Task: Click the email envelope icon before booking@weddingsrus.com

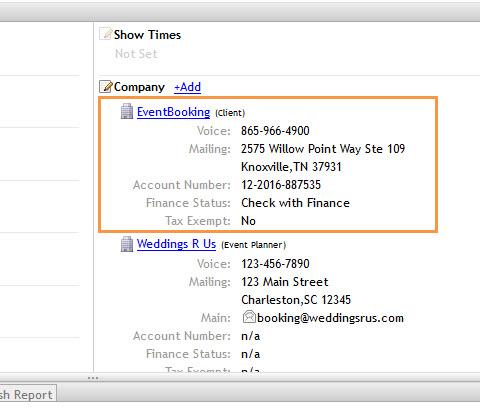Action: (249, 317)
